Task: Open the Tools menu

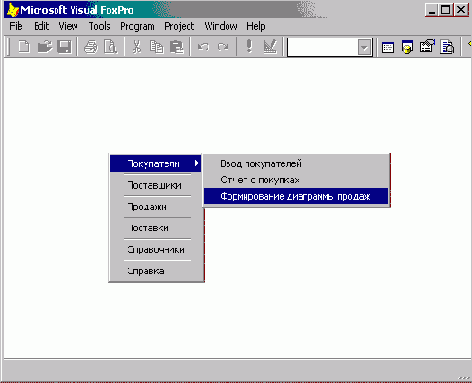Action: [99, 26]
